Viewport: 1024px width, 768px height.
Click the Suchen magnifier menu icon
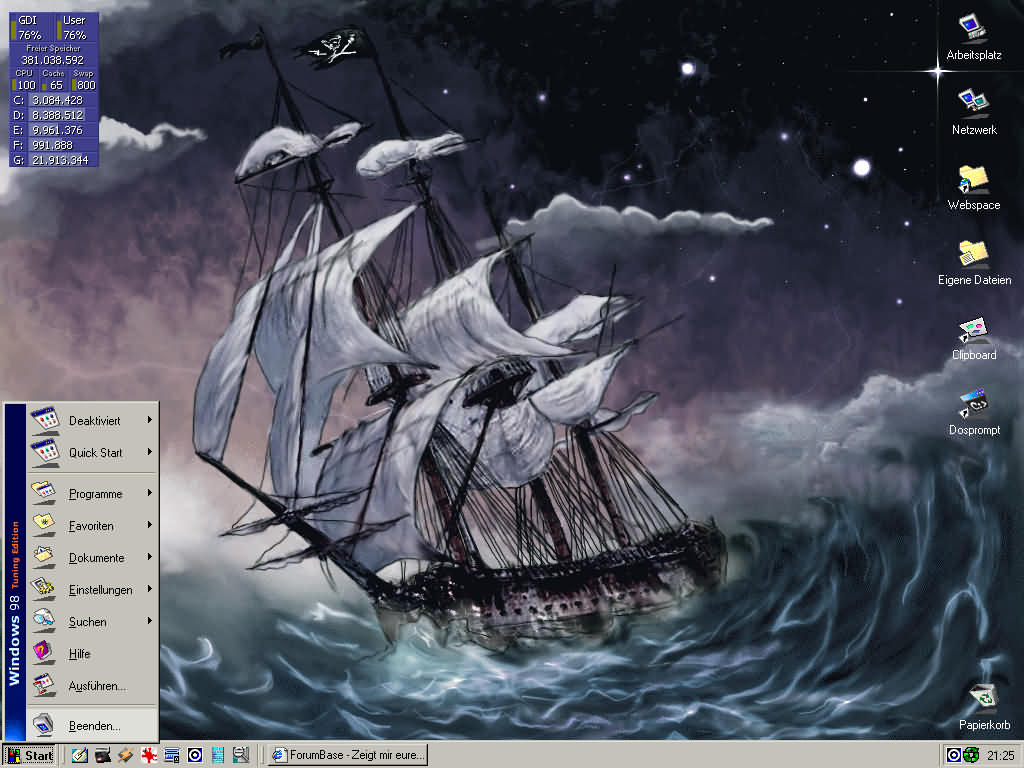(x=44, y=620)
